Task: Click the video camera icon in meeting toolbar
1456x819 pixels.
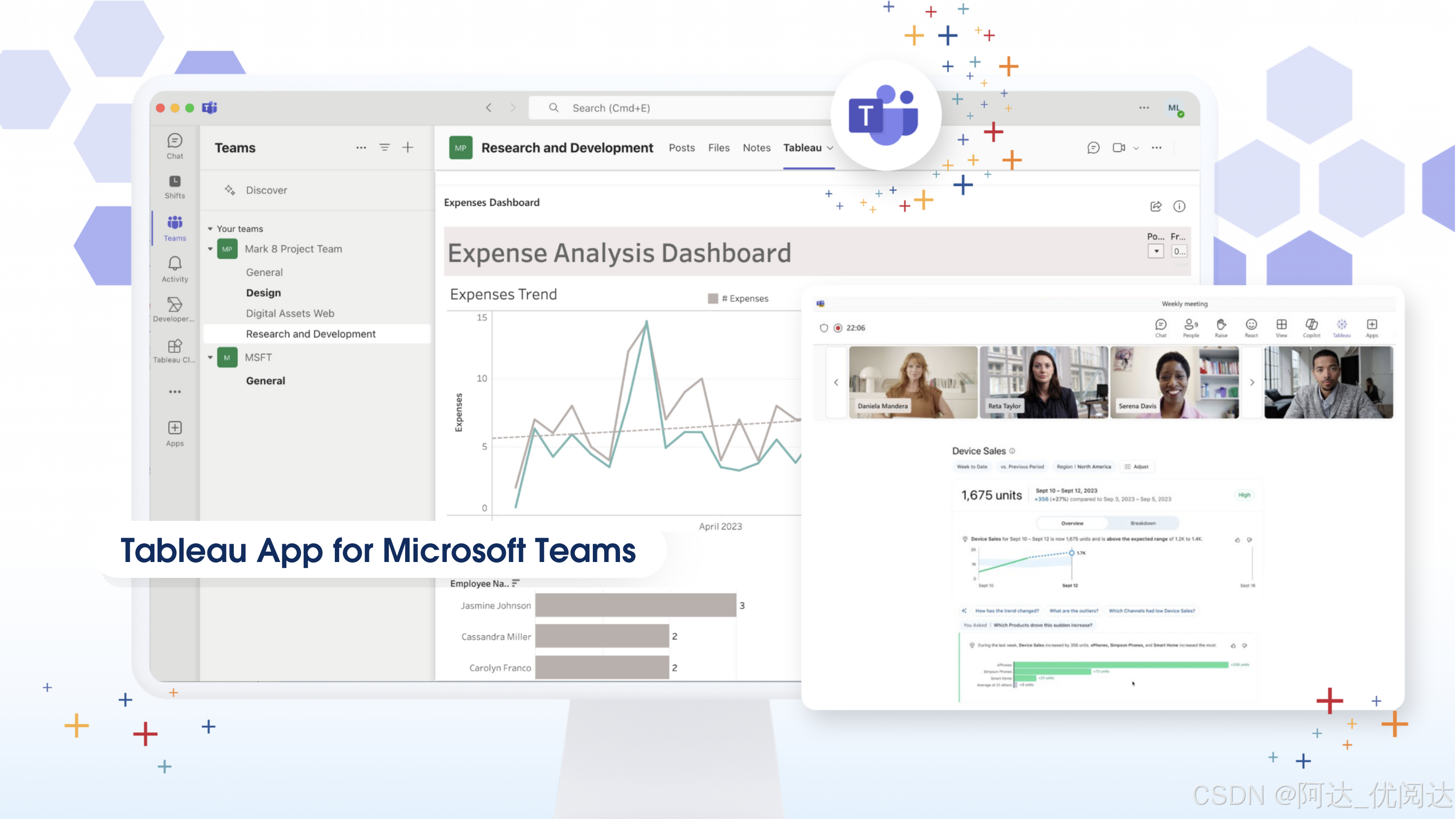Action: pos(1120,148)
